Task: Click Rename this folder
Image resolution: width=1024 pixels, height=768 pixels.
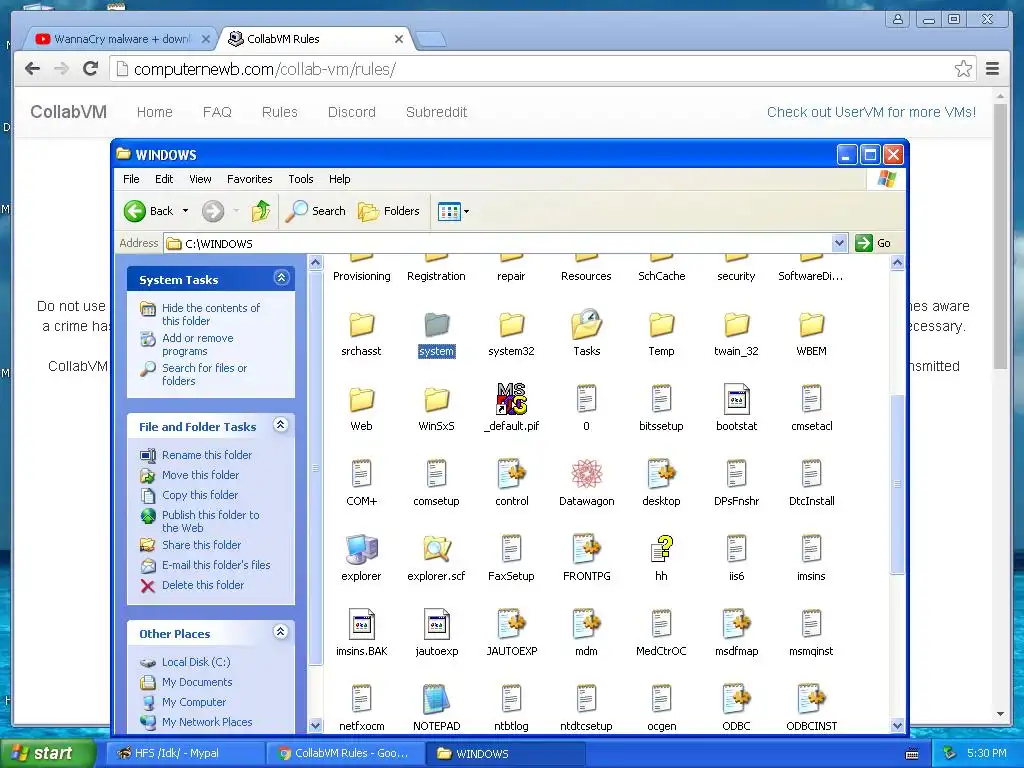Action: pos(206,455)
